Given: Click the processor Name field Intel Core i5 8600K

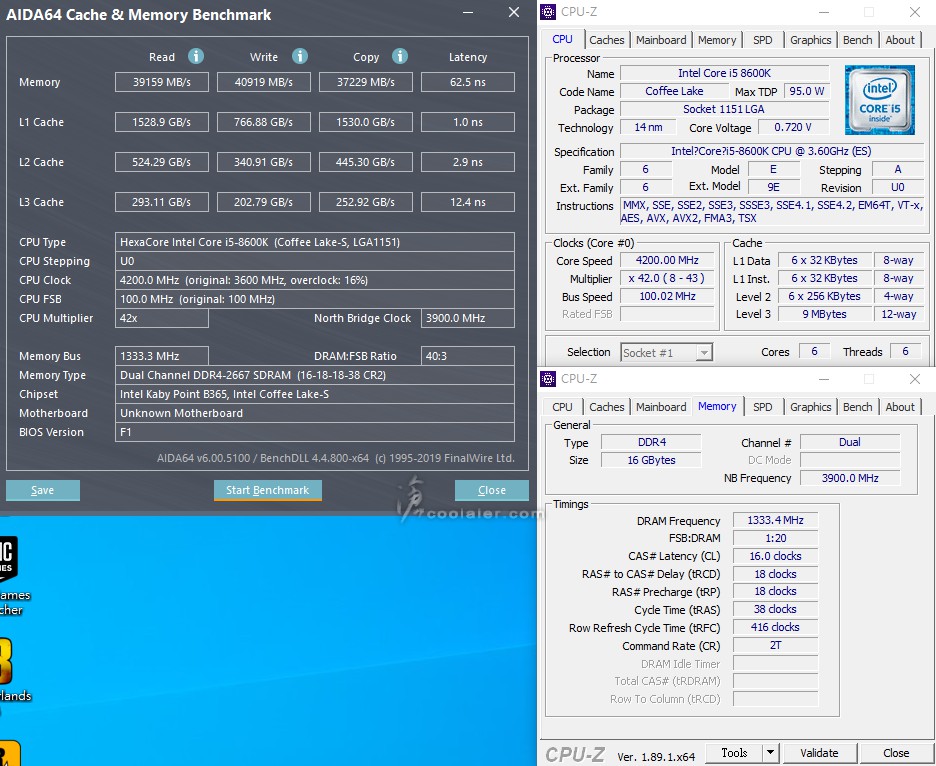Looking at the screenshot, I should pyautogui.click(x=725, y=73).
